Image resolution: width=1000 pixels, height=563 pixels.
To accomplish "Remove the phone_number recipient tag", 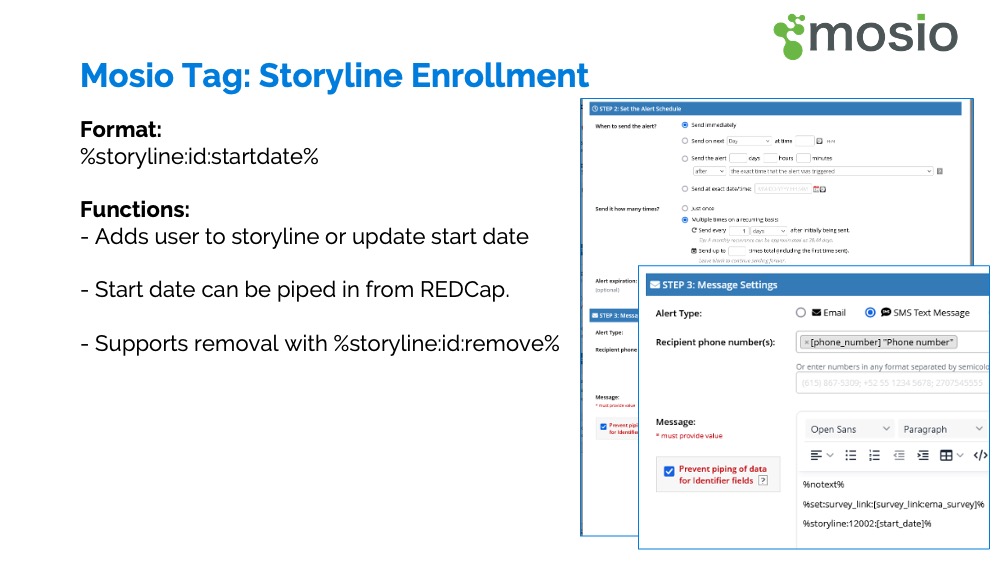I will pyautogui.click(x=806, y=342).
